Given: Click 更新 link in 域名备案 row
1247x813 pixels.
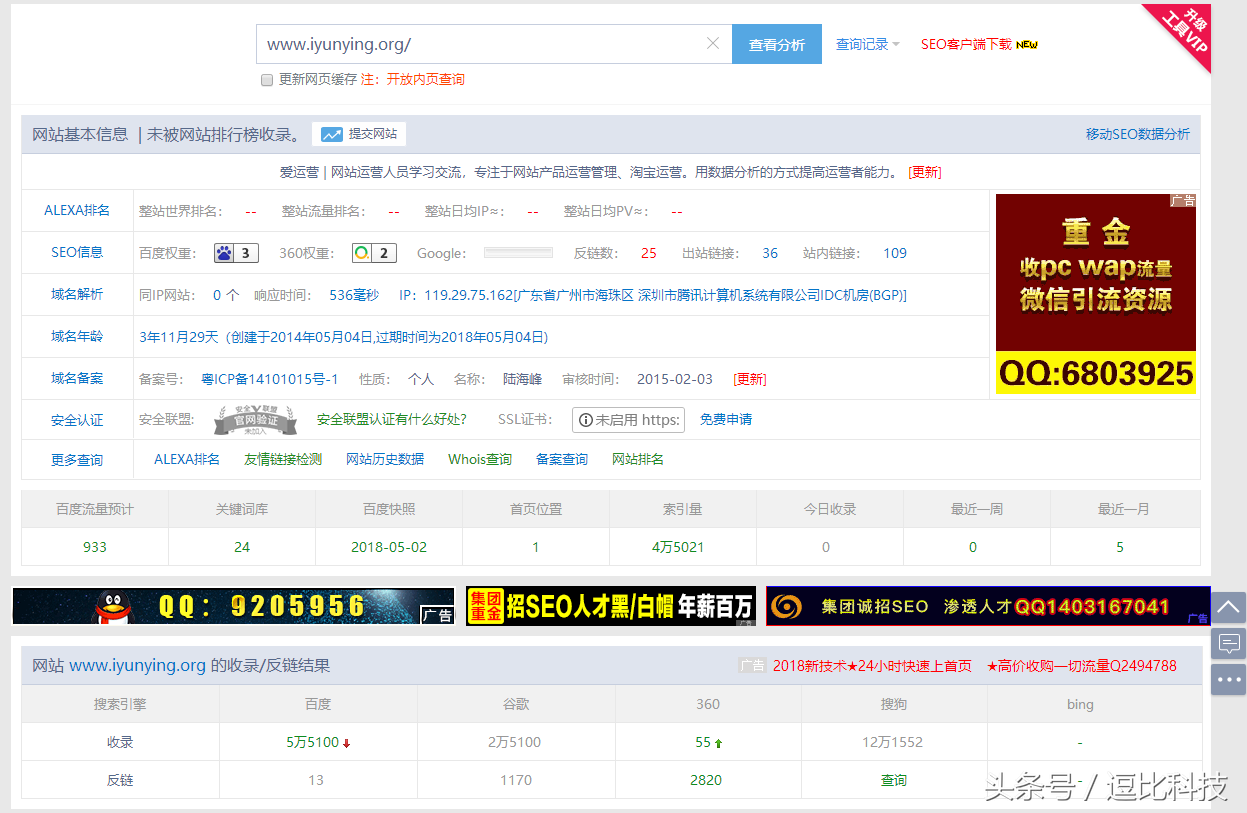Looking at the screenshot, I should 750,379.
